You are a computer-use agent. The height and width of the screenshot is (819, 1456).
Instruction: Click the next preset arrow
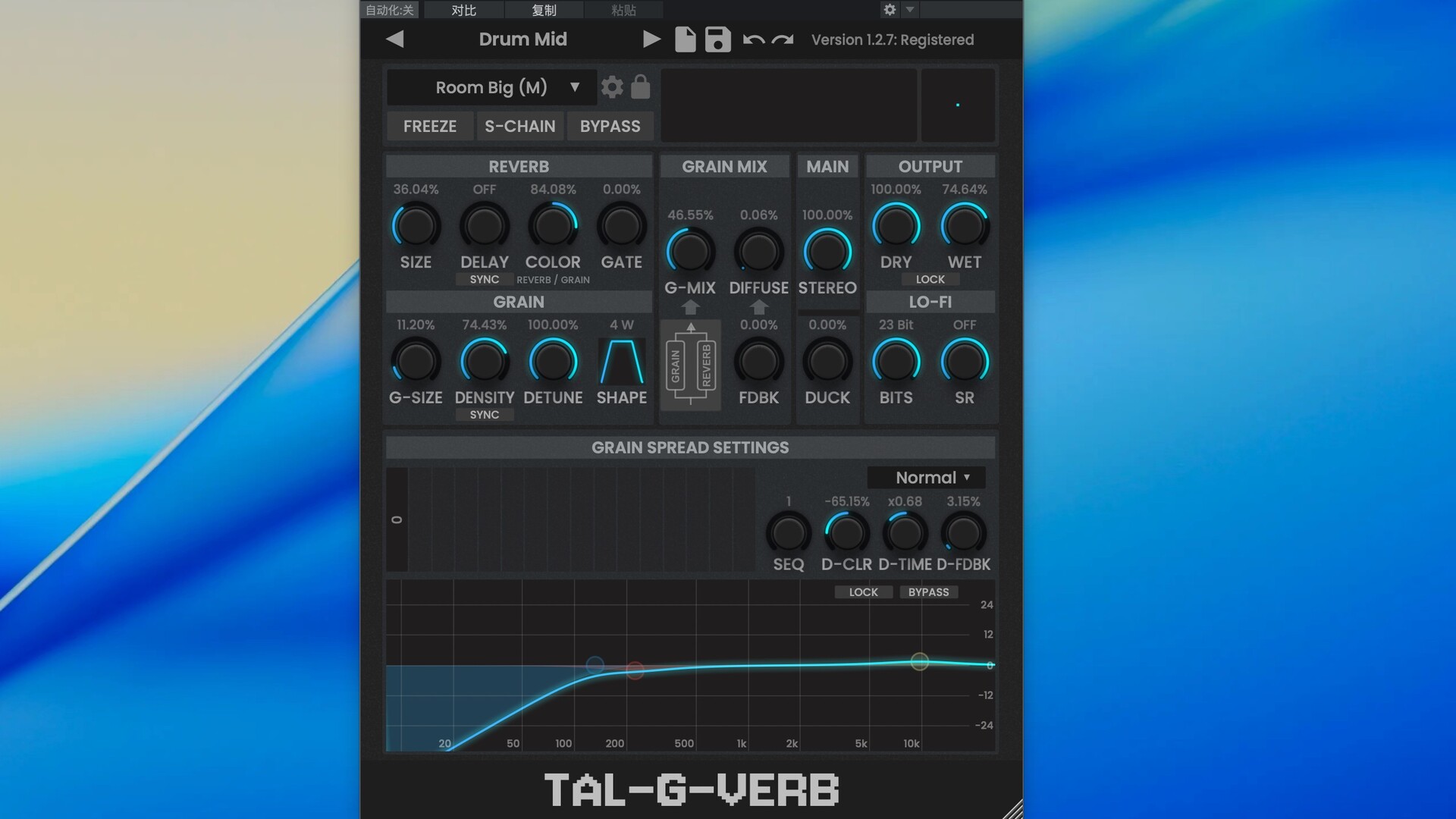(651, 39)
